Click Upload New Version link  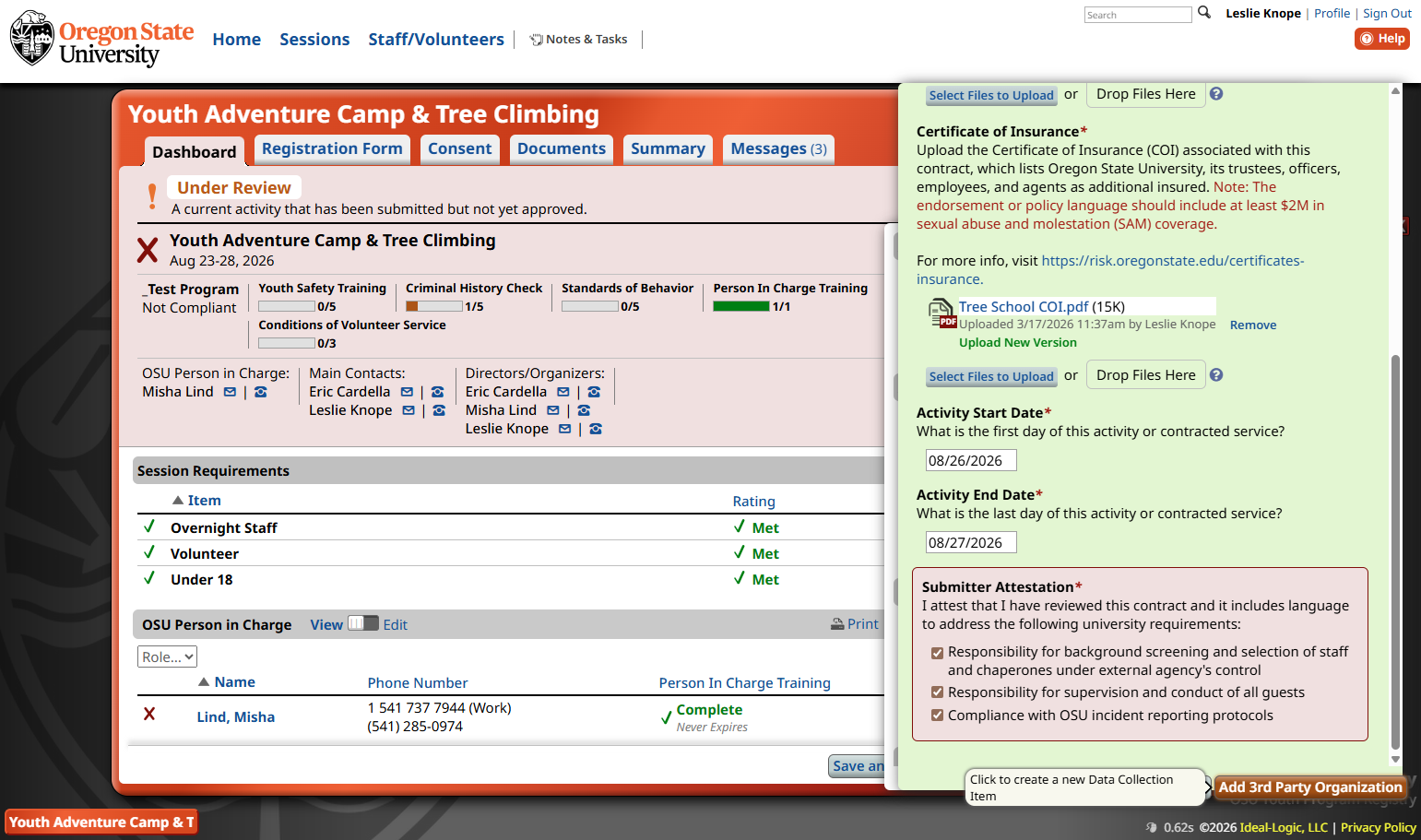click(1018, 343)
